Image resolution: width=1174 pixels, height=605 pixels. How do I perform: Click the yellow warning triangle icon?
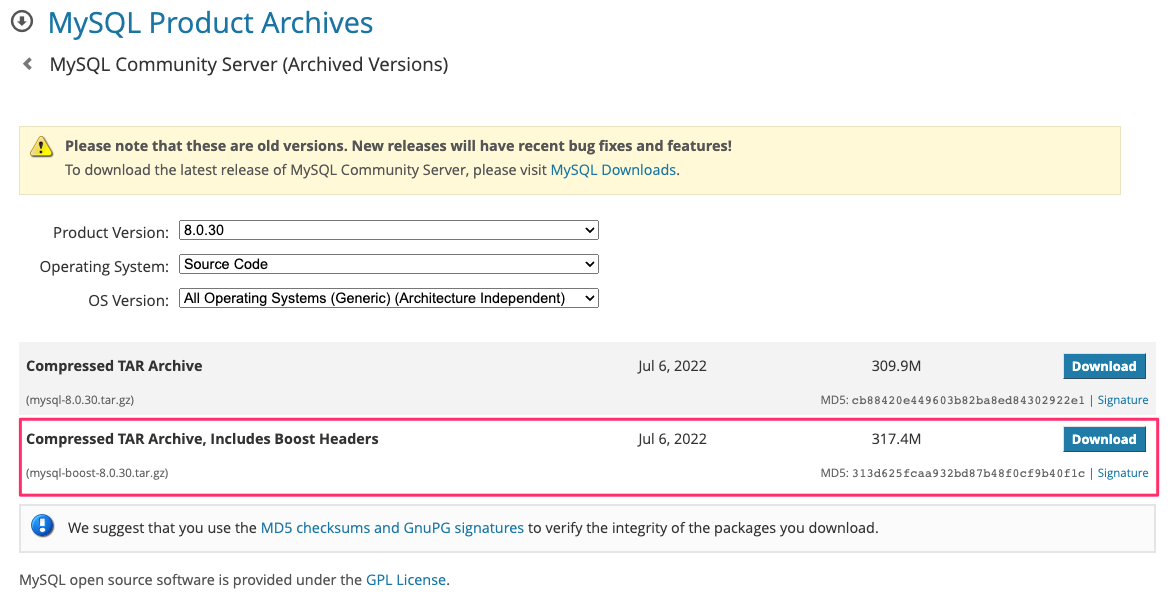pyautogui.click(x=41, y=147)
